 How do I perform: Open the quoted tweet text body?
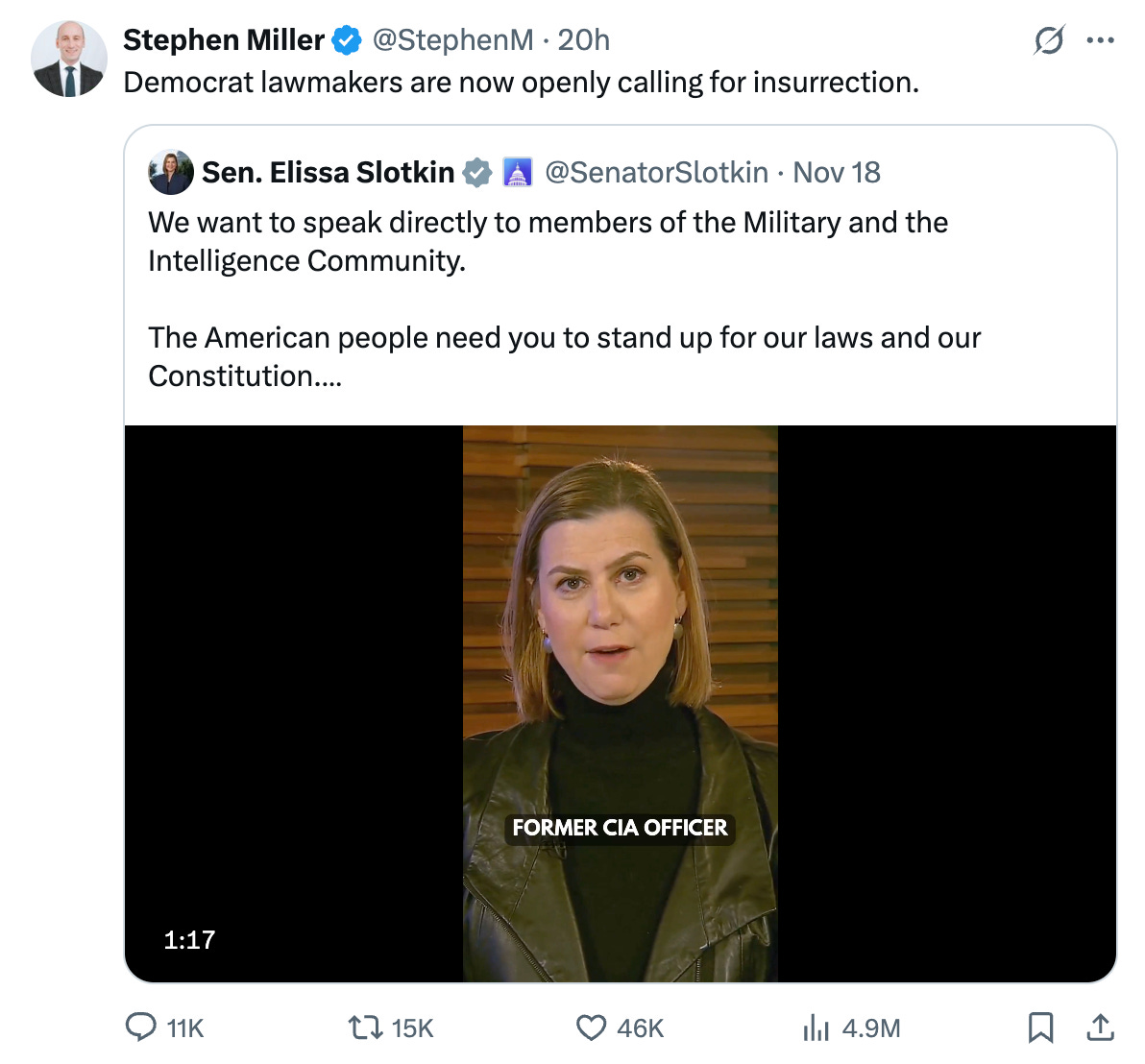coord(564,300)
